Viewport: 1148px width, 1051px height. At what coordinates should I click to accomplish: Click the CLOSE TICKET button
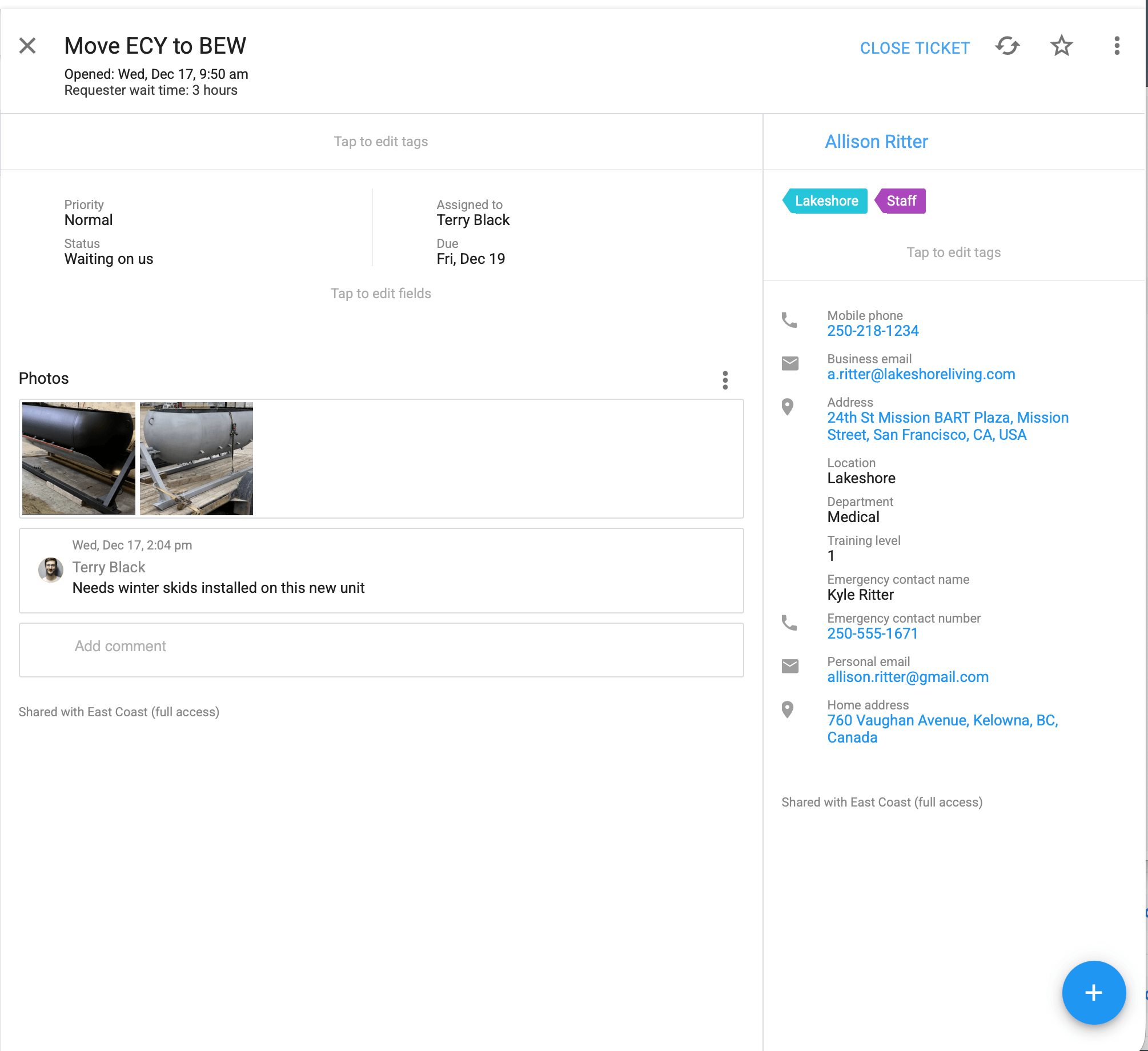pos(914,48)
